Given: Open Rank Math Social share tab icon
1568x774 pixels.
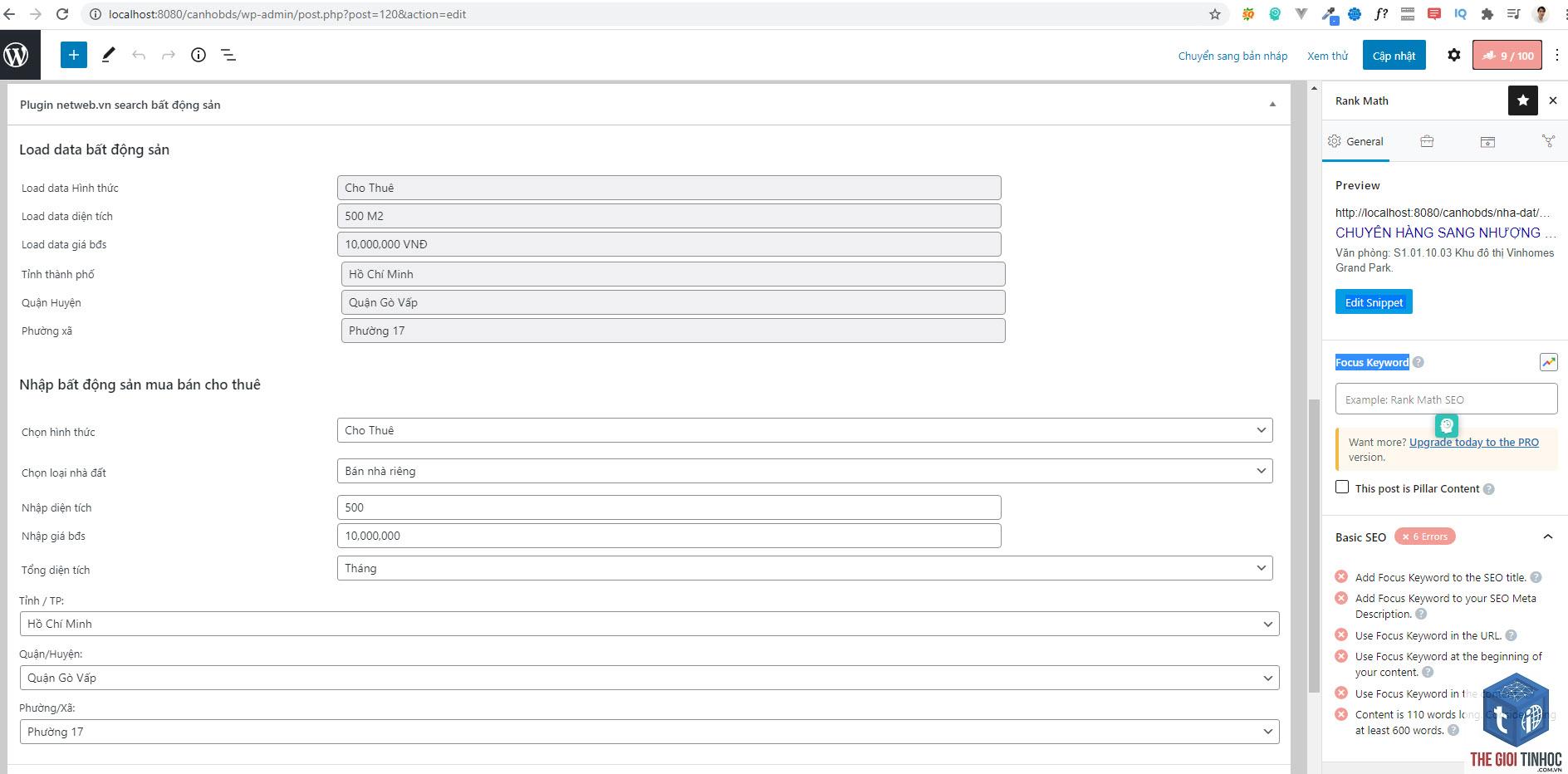Looking at the screenshot, I should (x=1548, y=141).
